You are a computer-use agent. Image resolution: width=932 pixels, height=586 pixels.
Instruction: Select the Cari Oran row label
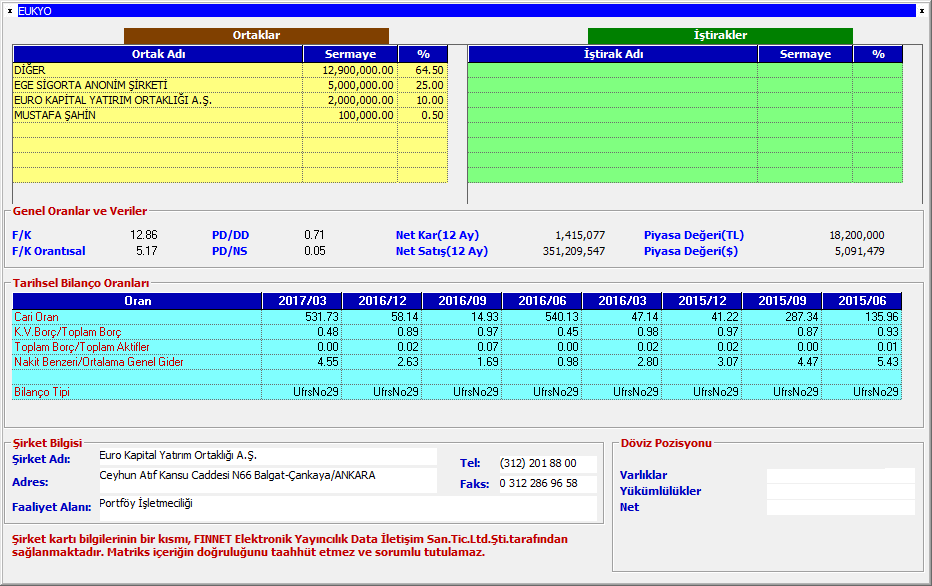point(36,317)
